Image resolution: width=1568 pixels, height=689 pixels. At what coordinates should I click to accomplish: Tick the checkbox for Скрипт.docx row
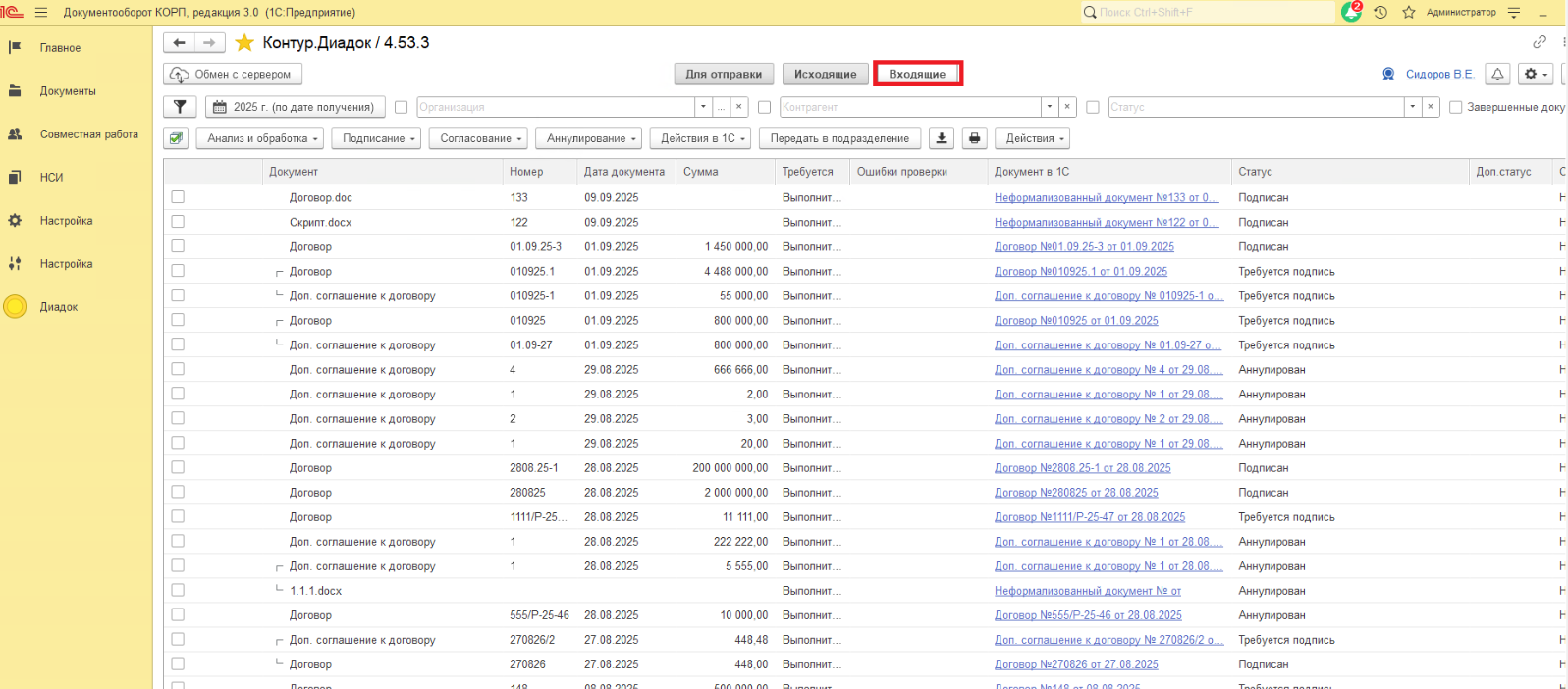coord(178,222)
